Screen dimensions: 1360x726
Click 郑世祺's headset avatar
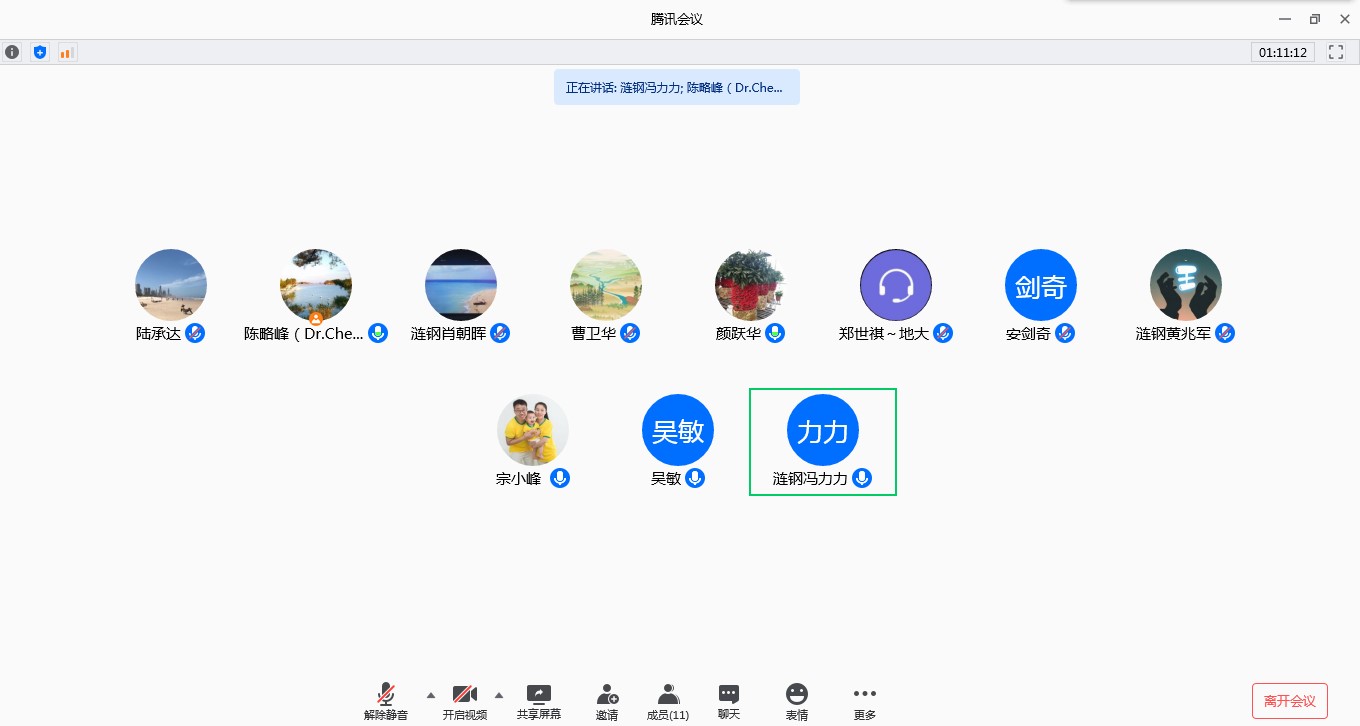click(x=896, y=285)
